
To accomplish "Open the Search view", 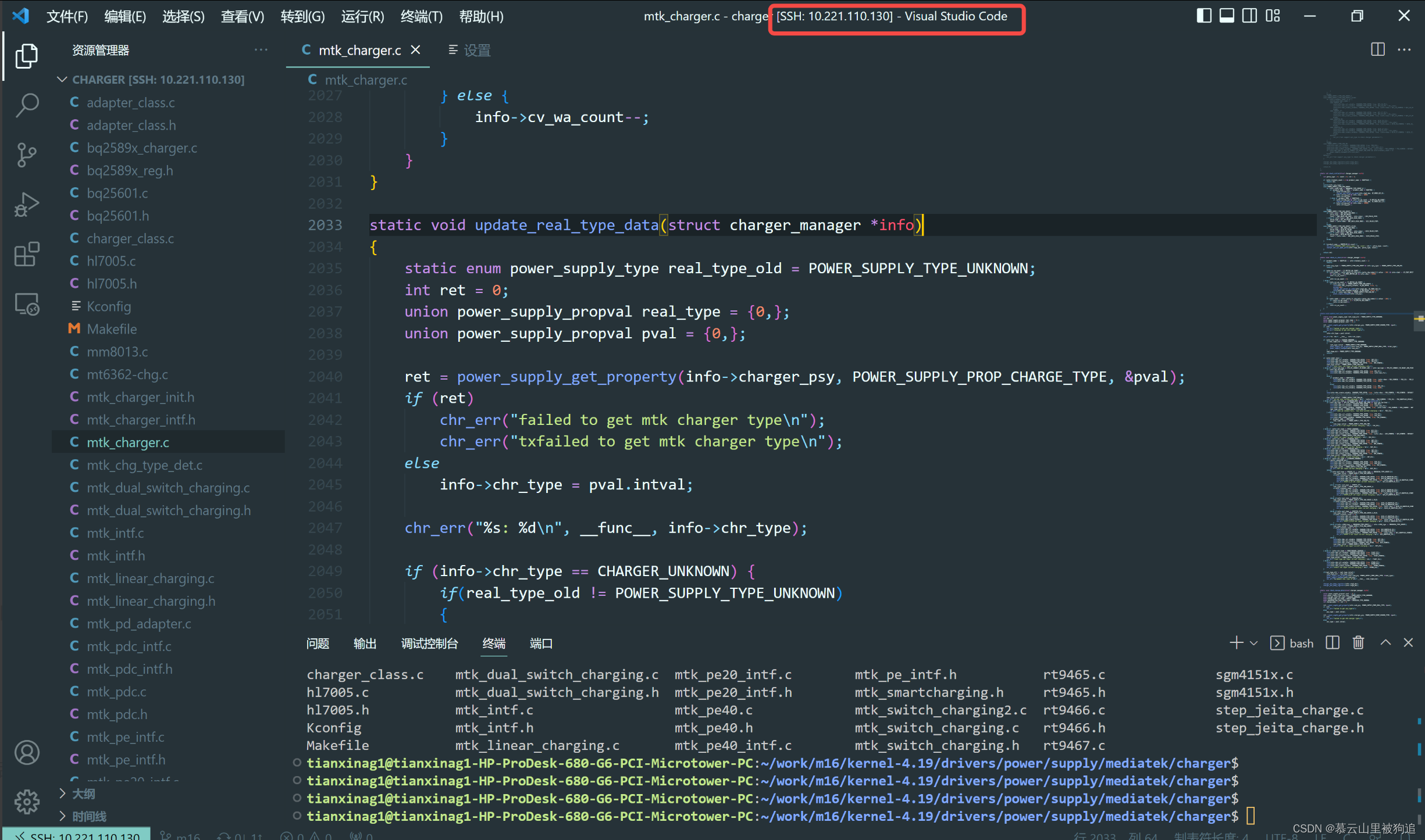I will pyautogui.click(x=27, y=105).
